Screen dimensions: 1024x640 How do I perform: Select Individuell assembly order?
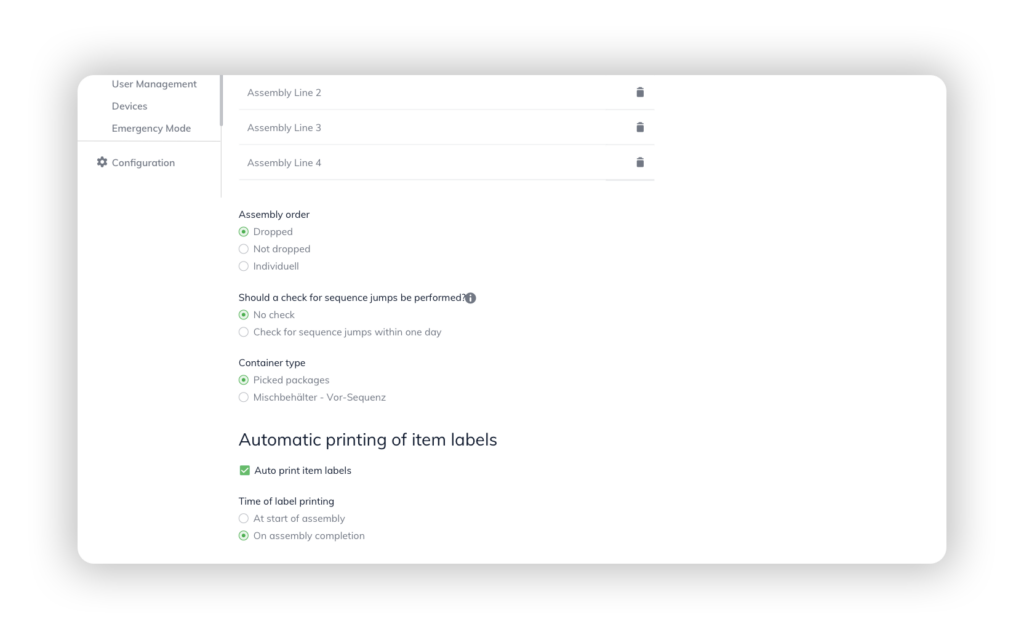tap(244, 266)
